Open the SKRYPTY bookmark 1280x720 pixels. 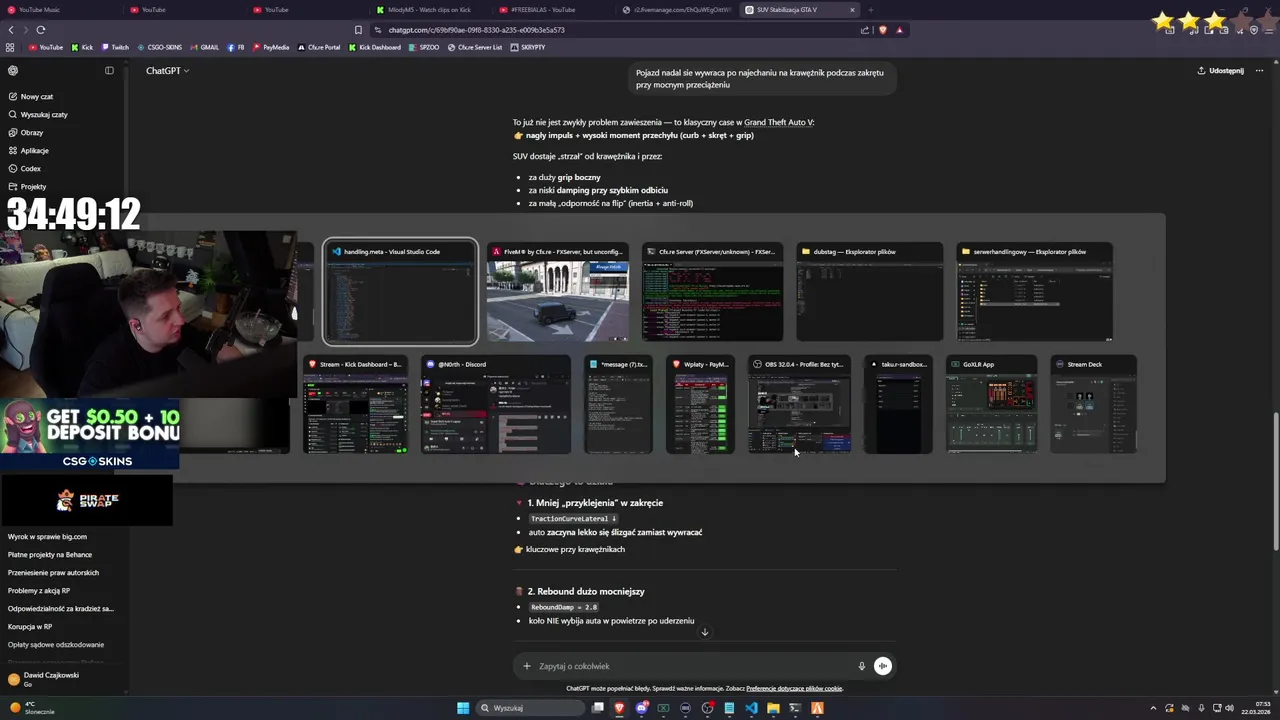coord(528,47)
